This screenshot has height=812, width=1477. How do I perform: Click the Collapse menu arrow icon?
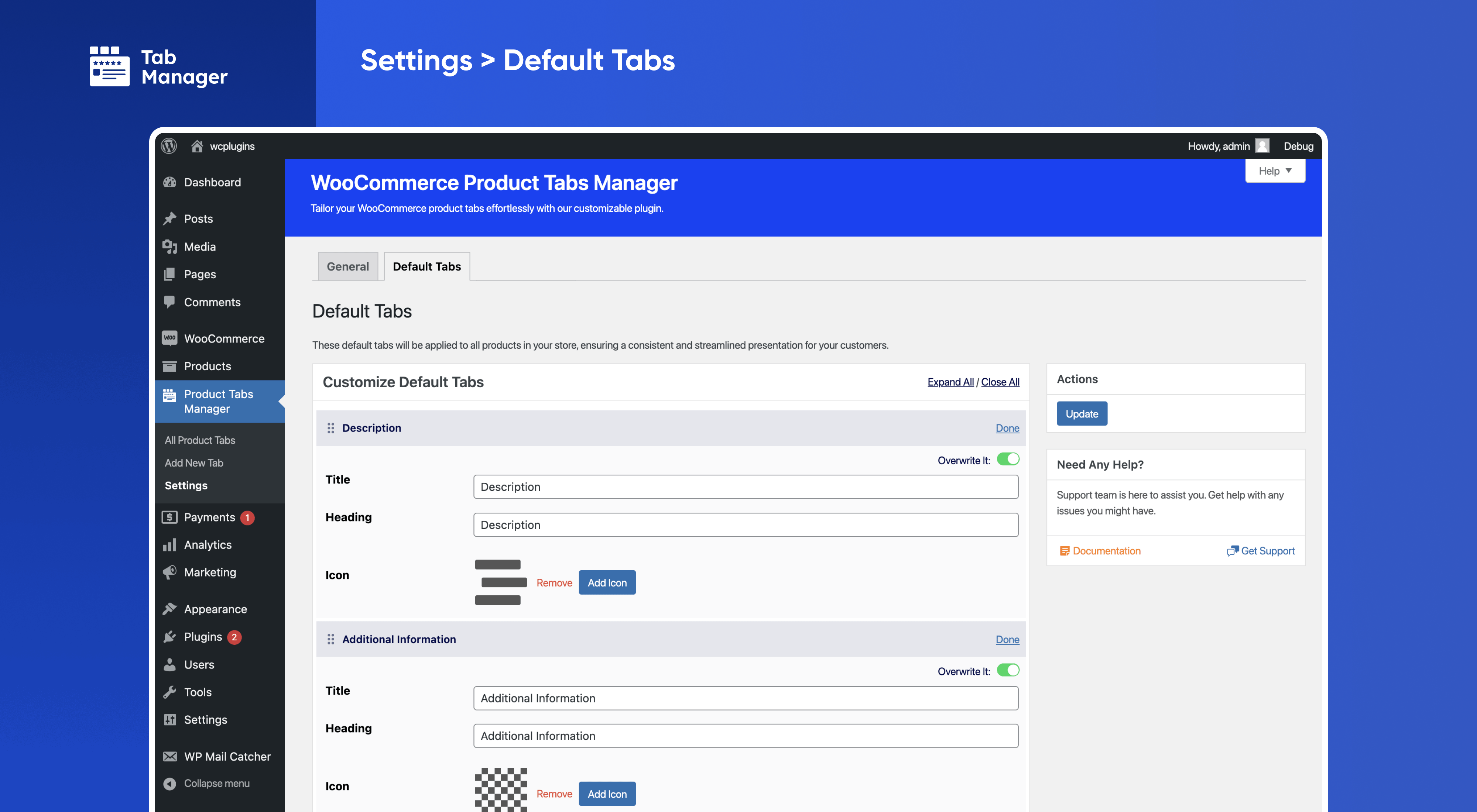169,783
